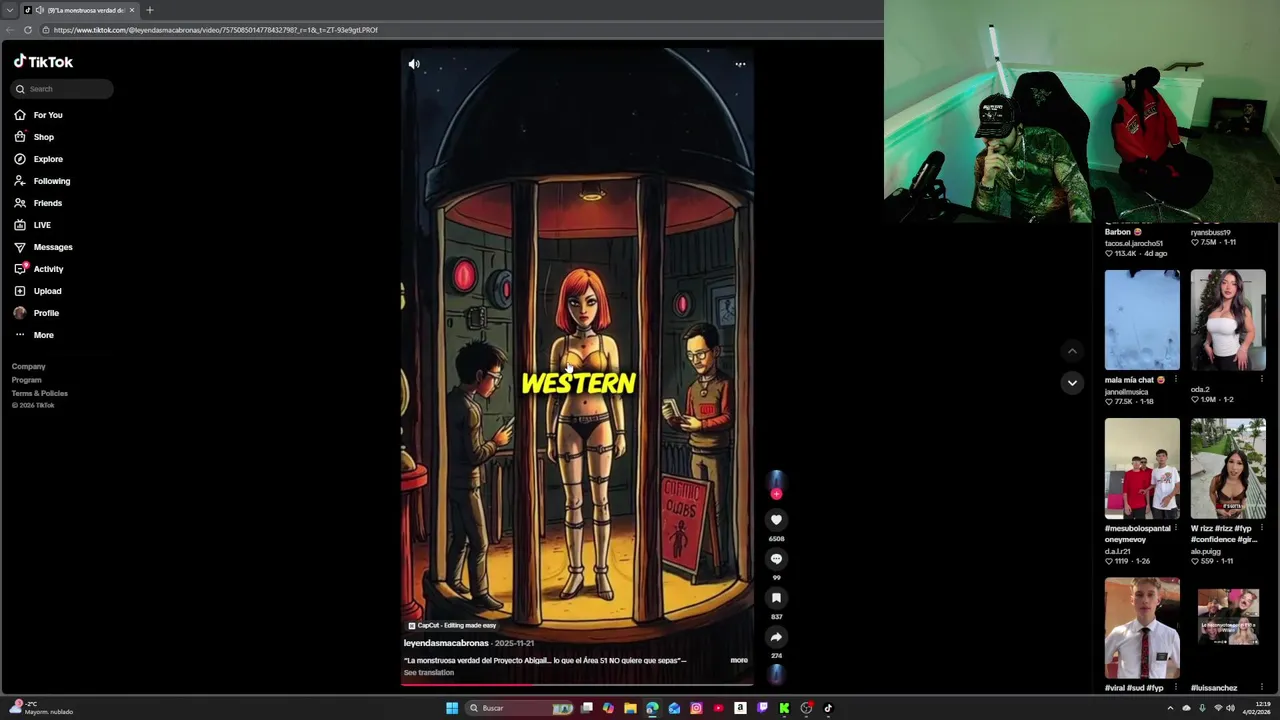Screen dimensions: 1280x720
Task: Open your Profile from the sidebar
Action: [x=45, y=313]
